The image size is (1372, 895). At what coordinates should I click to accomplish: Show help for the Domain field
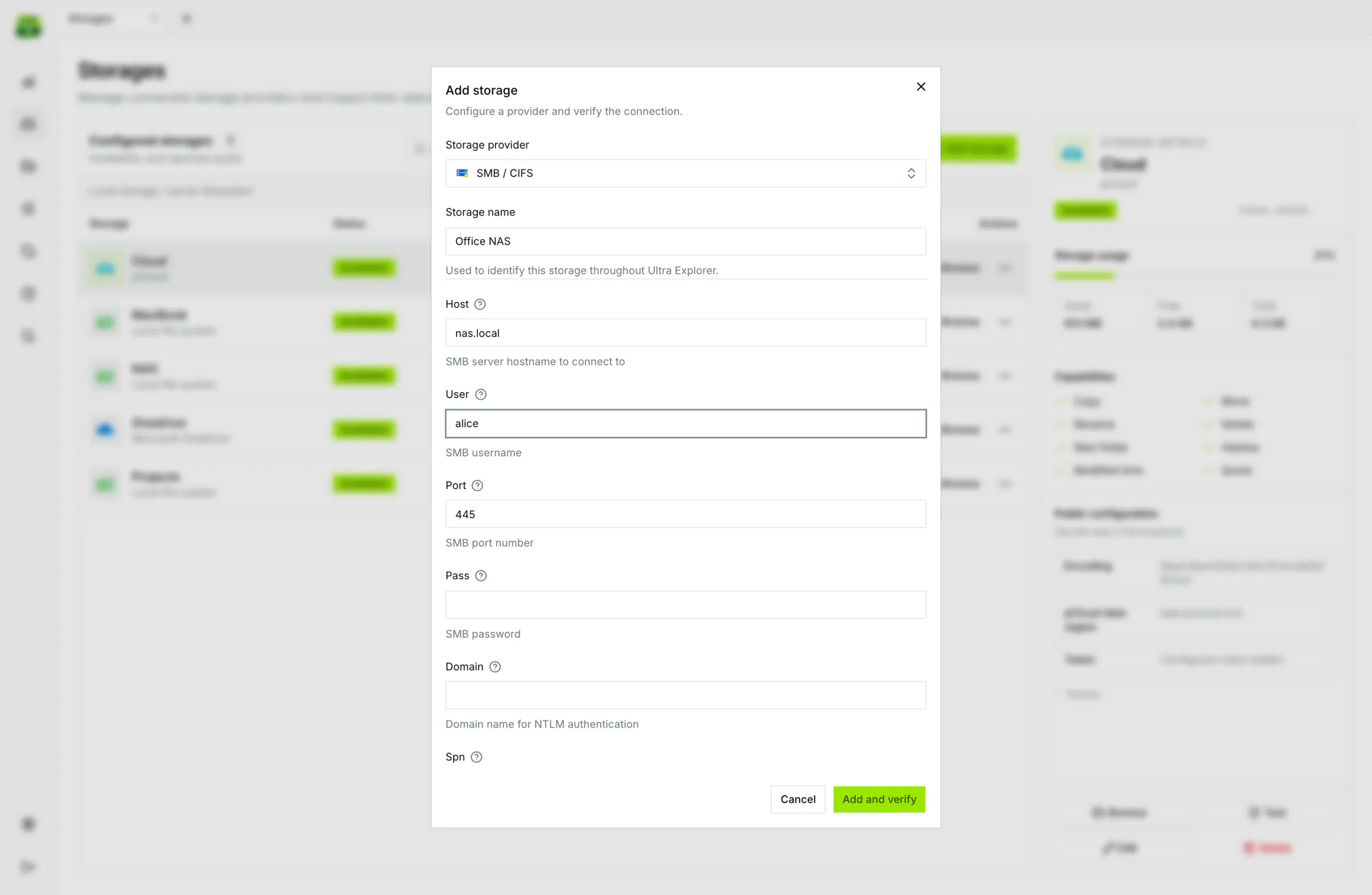click(494, 667)
